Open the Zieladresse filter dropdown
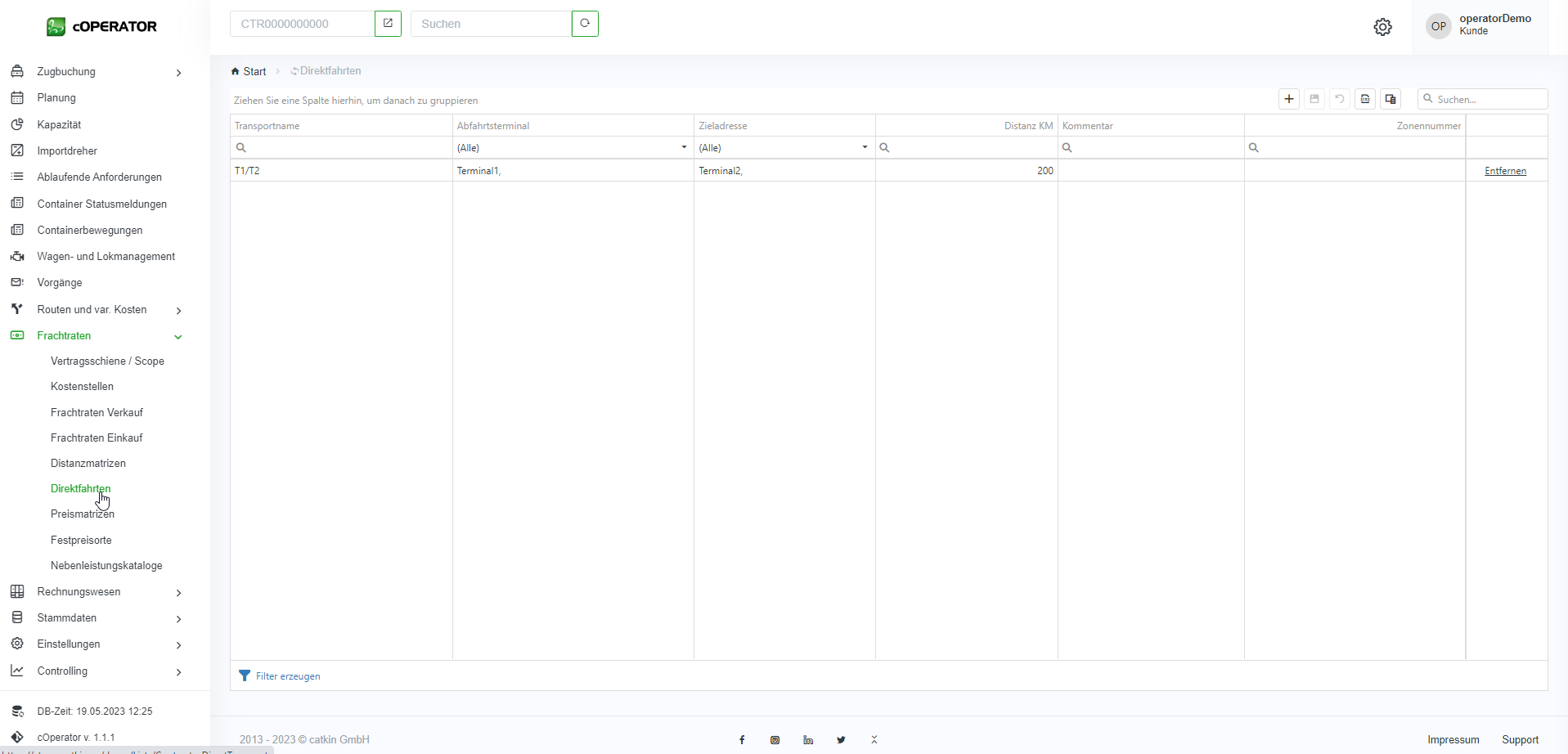Image resolution: width=1568 pixels, height=754 pixels. pos(865,148)
